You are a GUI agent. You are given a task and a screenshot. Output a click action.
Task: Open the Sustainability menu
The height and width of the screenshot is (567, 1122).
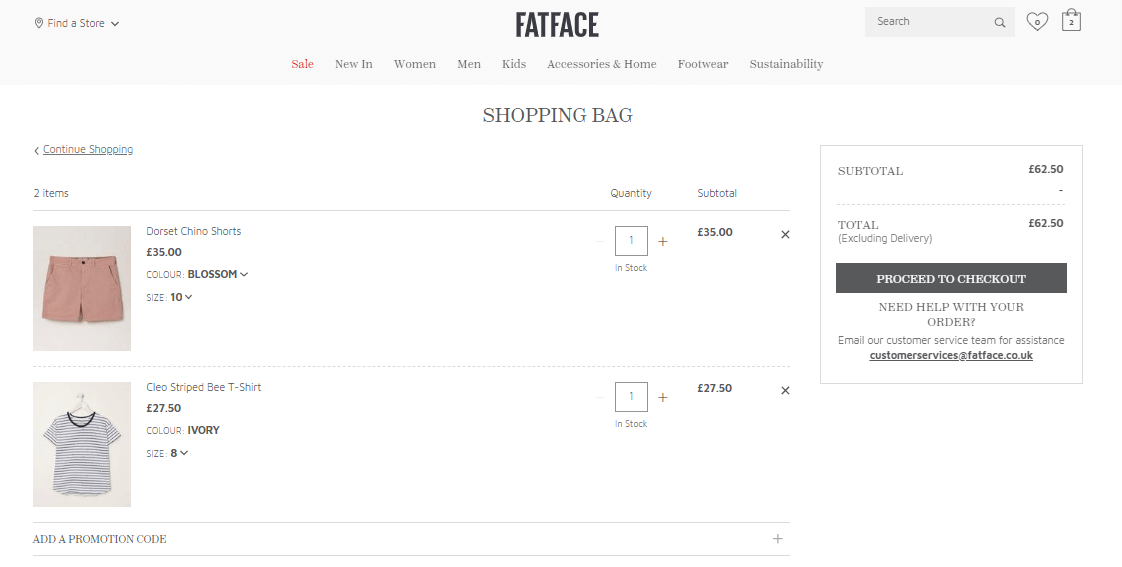[786, 64]
